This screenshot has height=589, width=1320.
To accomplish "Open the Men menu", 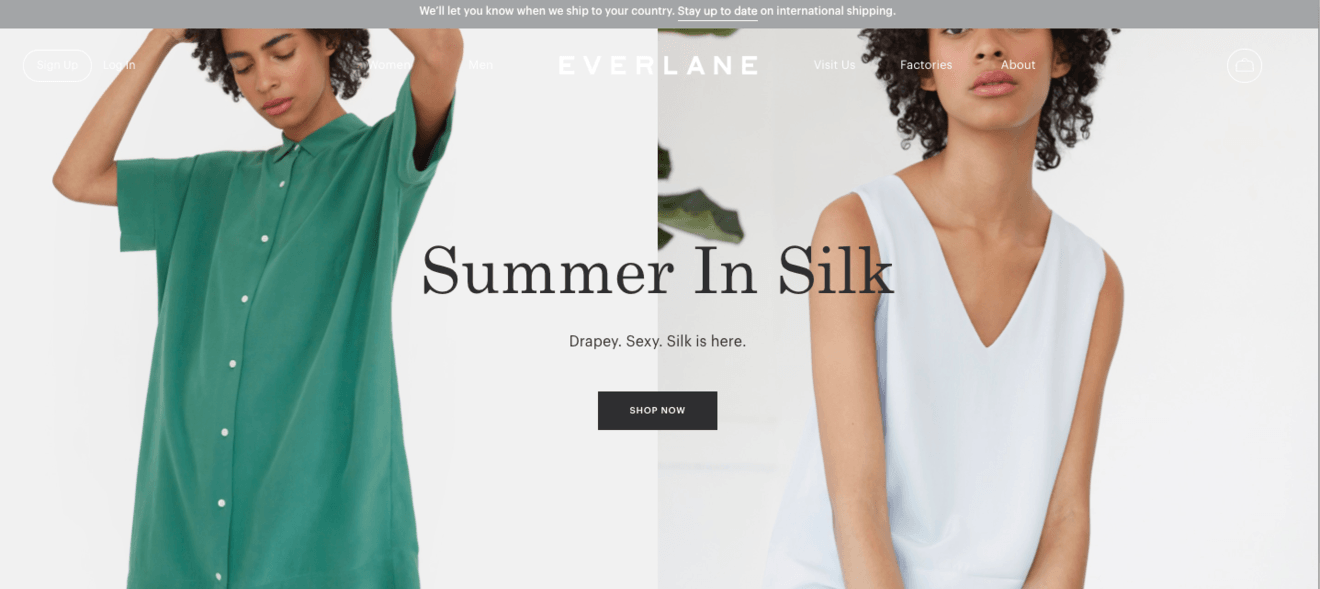I will 481,65.
